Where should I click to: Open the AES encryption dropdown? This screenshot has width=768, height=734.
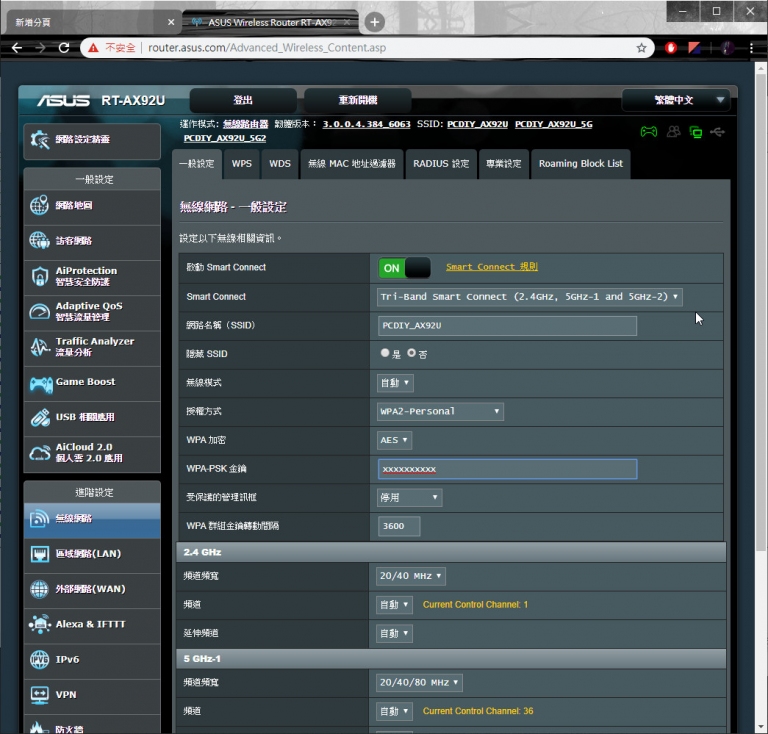coord(394,440)
